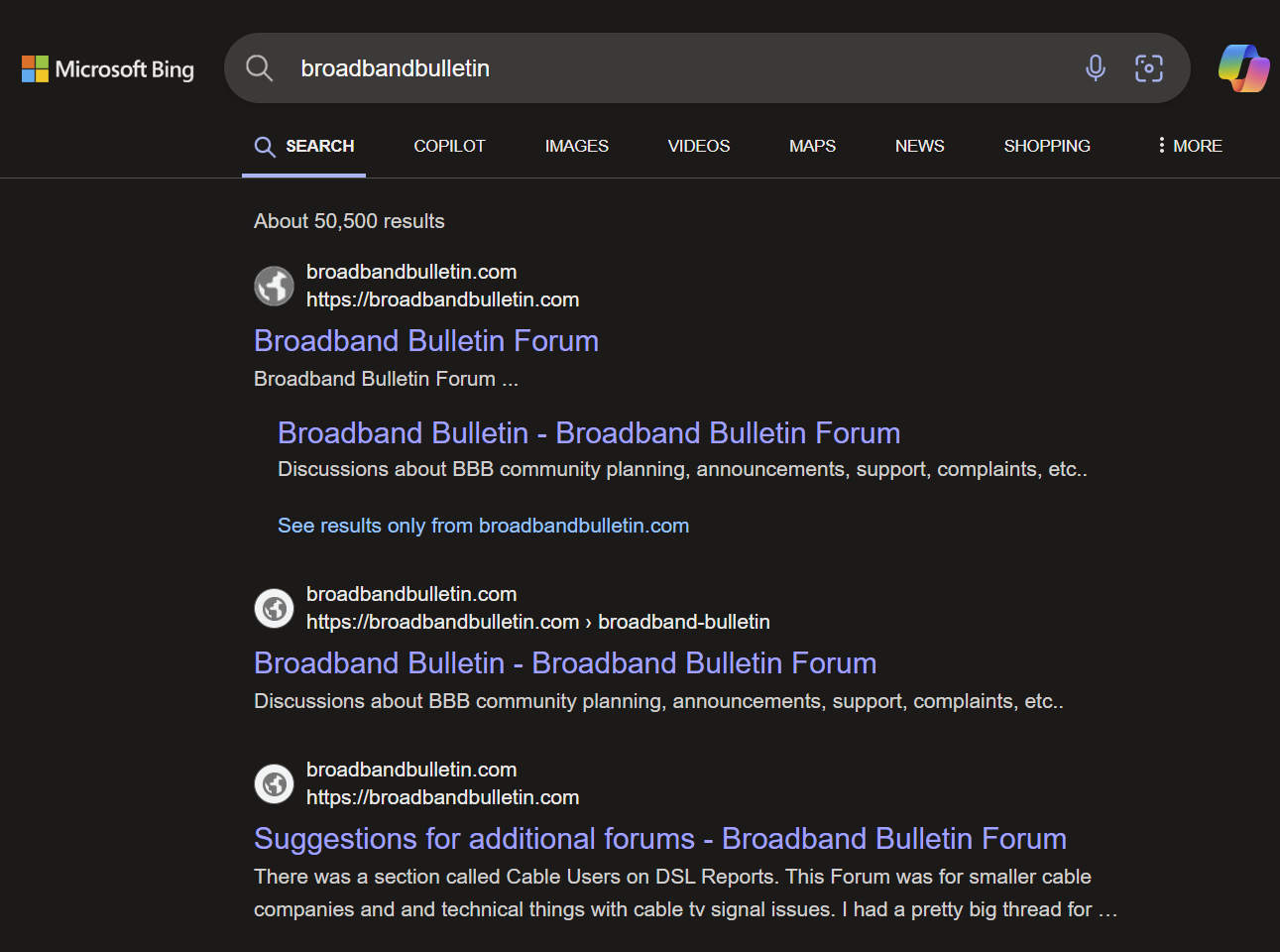Click the About 50,500 results text
1280x952 pixels.
349,221
